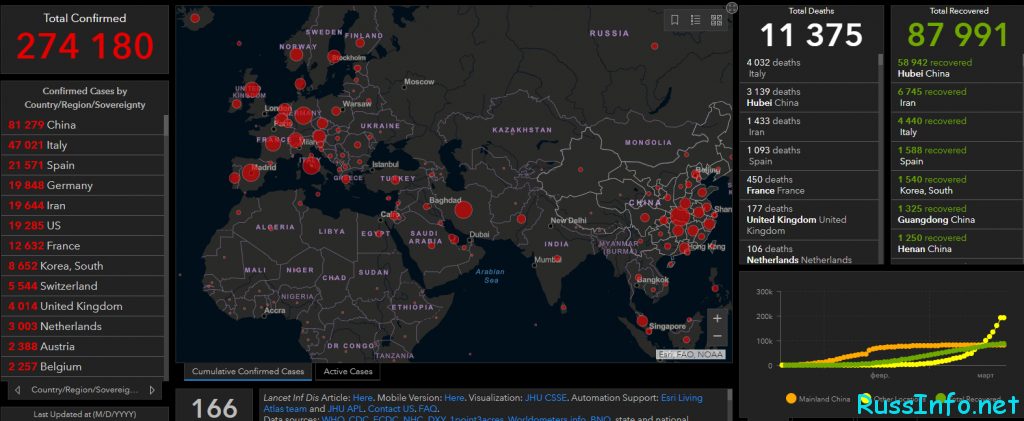Zoom out on the map
This screenshot has width=1024, height=421.
[x=717, y=337]
